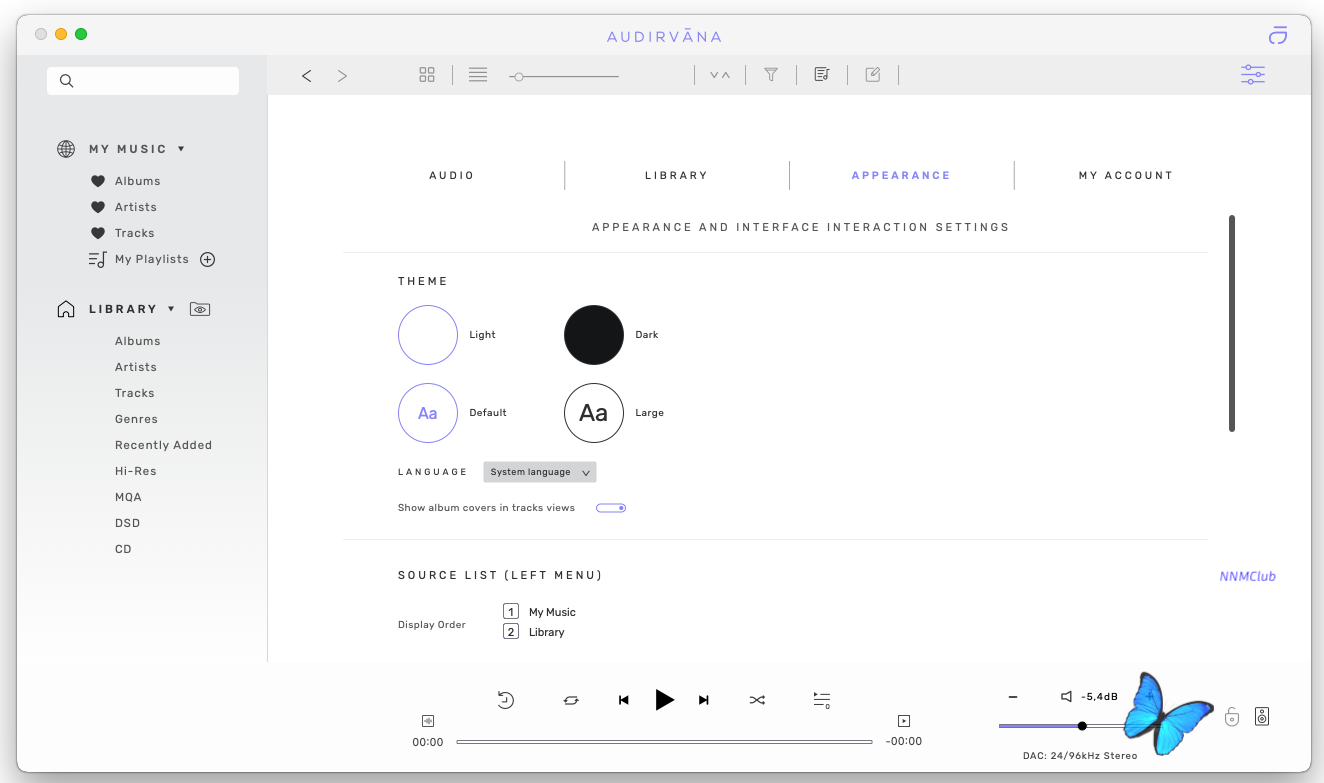The height and width of the screenshot is (783, 1324).
Task: Open Artists under Library section
Action: 136,367
